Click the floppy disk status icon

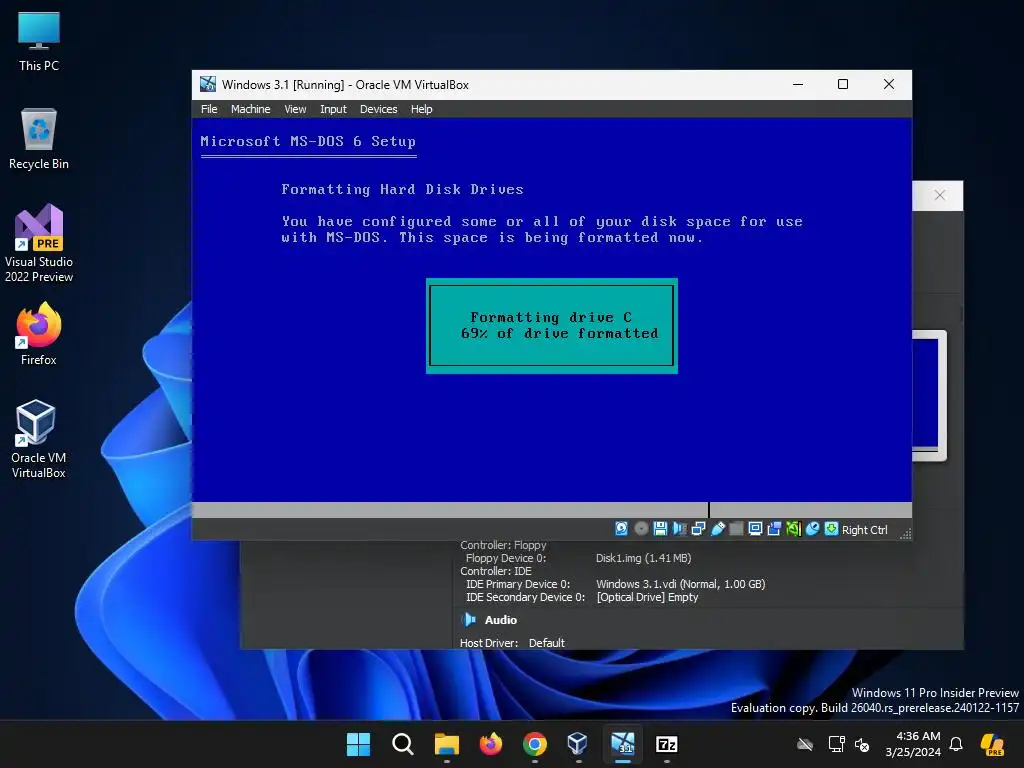pos(660,529)
